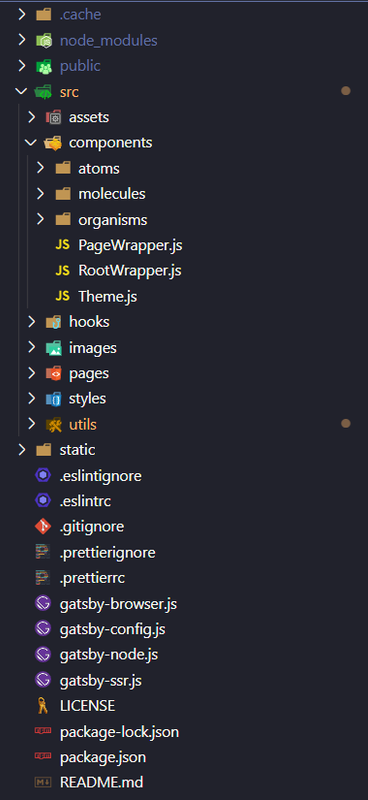
Task: Expand the images folder chevron
Action: pyautogui.click(x=32, y=348)
